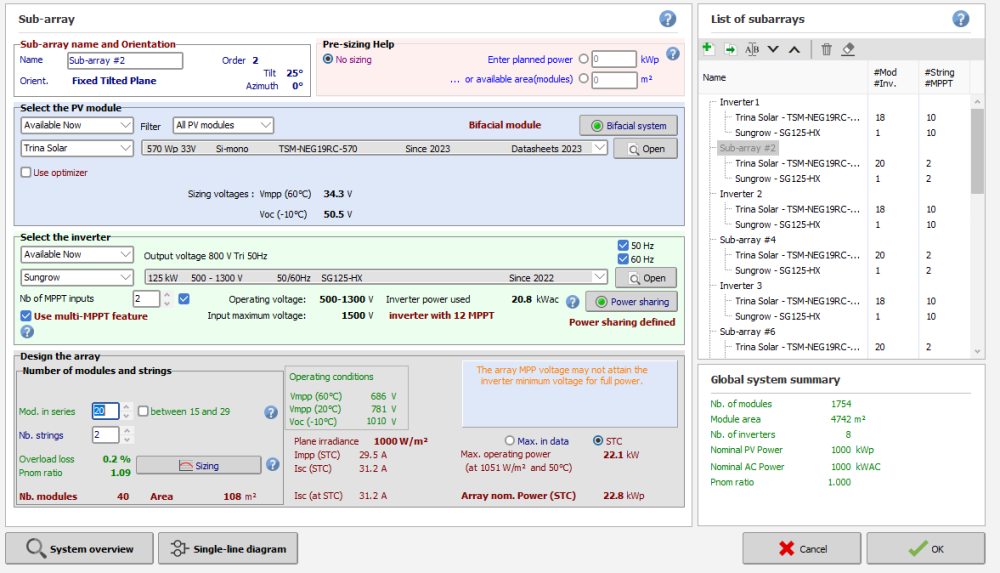The width and height of the screenshot is (1000, 573).
Task: Delete the subarray using trash icon
Action: tap(826, 48)
